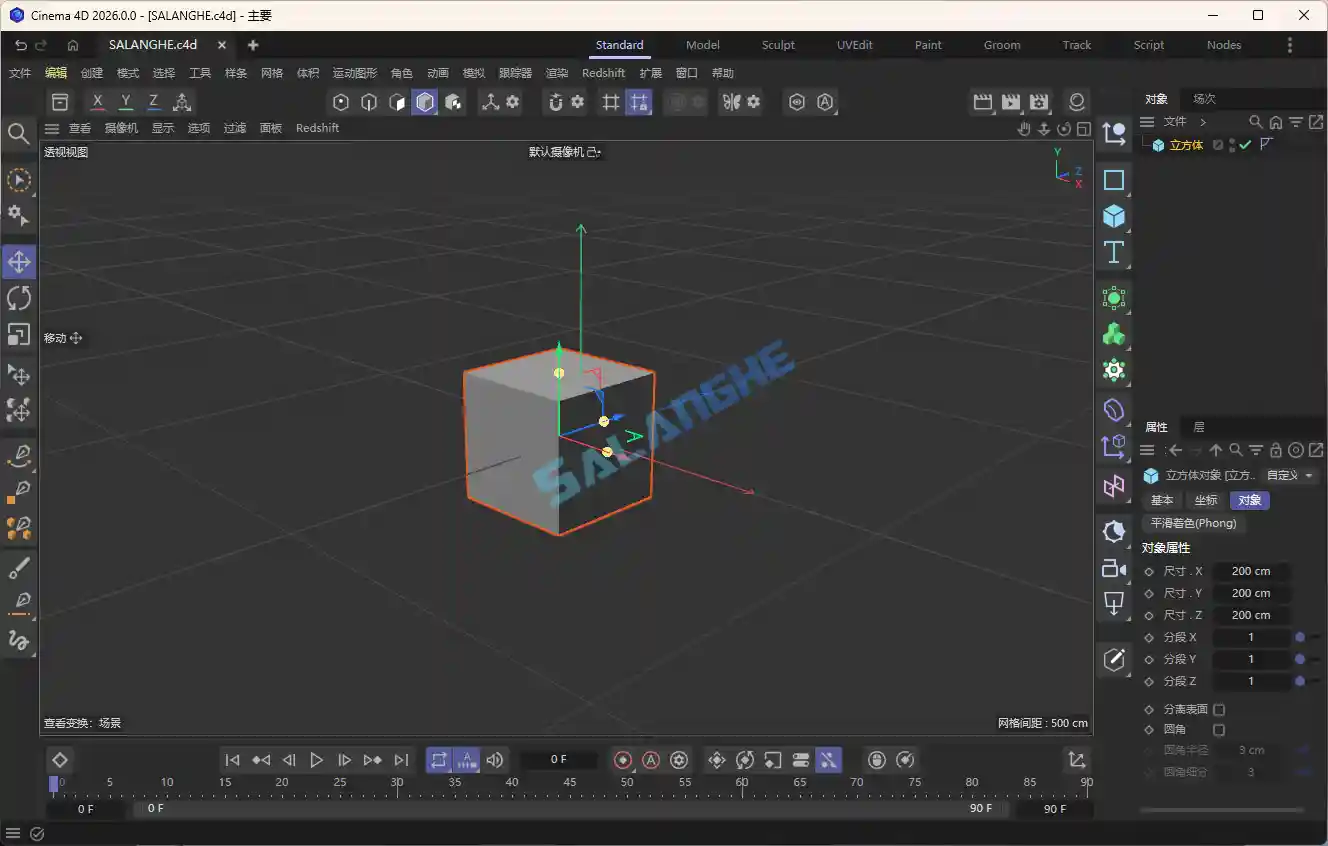Open the Redshift menu in the viewport menu bar
The height and width of the screenshot is (846, 1328).
click(317, 127)
